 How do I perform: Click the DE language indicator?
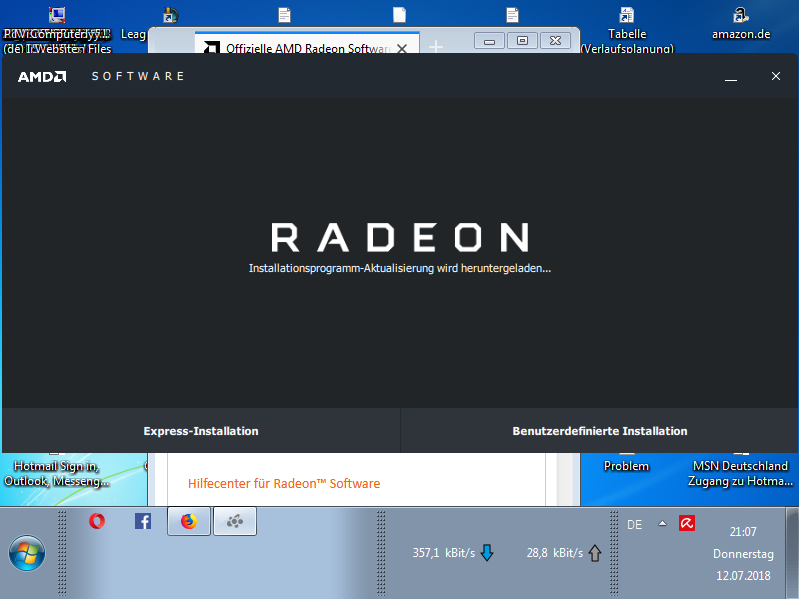click(x=634, y=525)
